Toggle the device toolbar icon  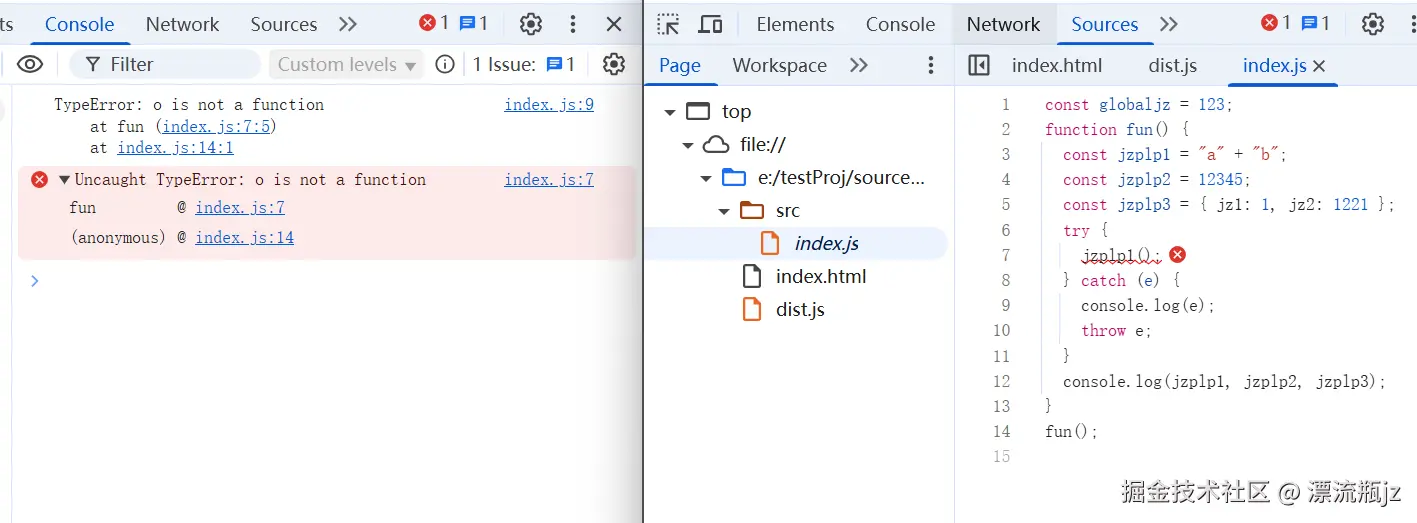tap(710, 24)
